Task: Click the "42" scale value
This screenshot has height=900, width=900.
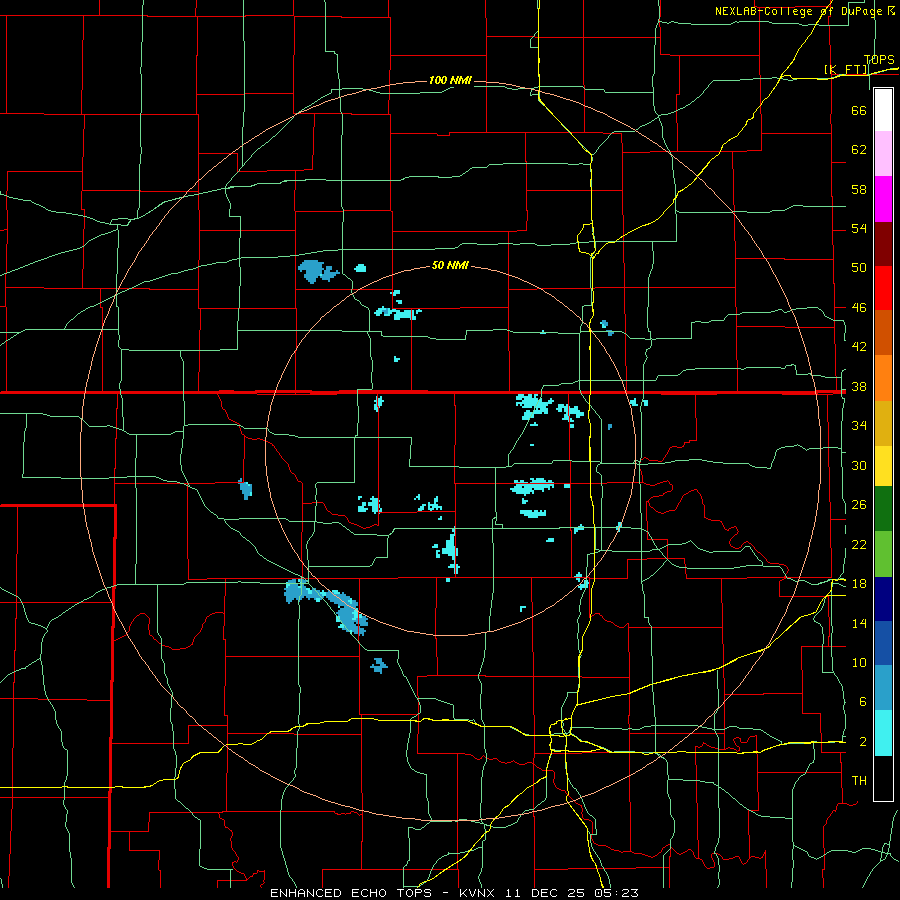Action: pyautogui.click(x=859, y=347)
